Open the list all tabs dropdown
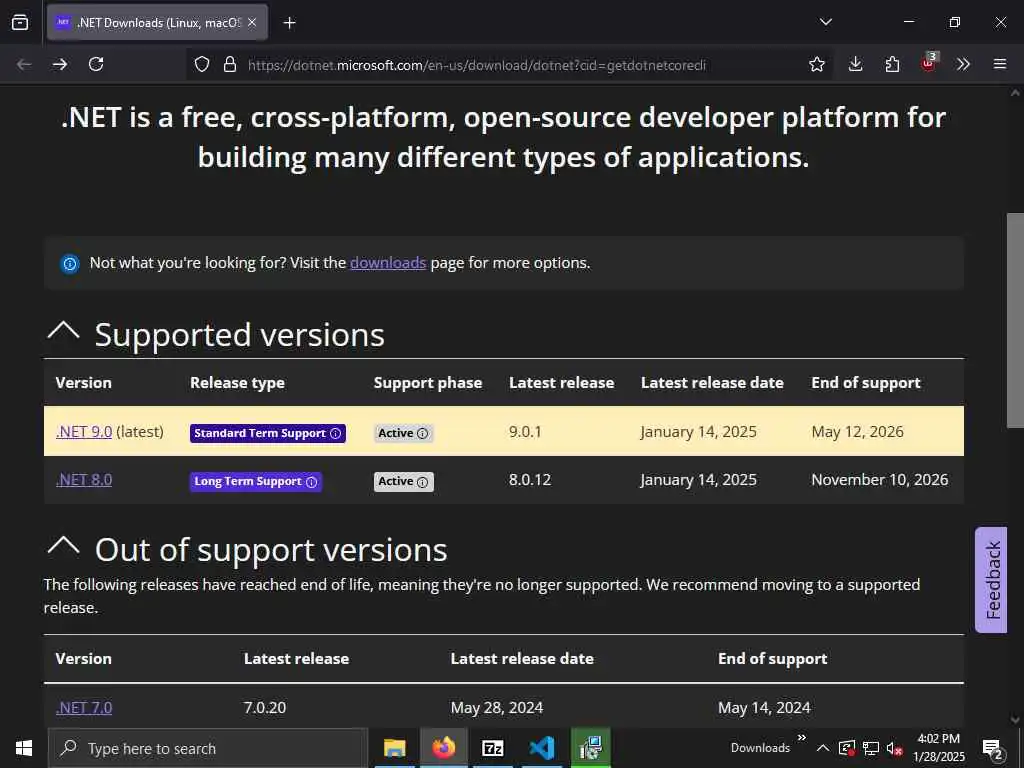The image size is (1024, 768). point(825,22)
